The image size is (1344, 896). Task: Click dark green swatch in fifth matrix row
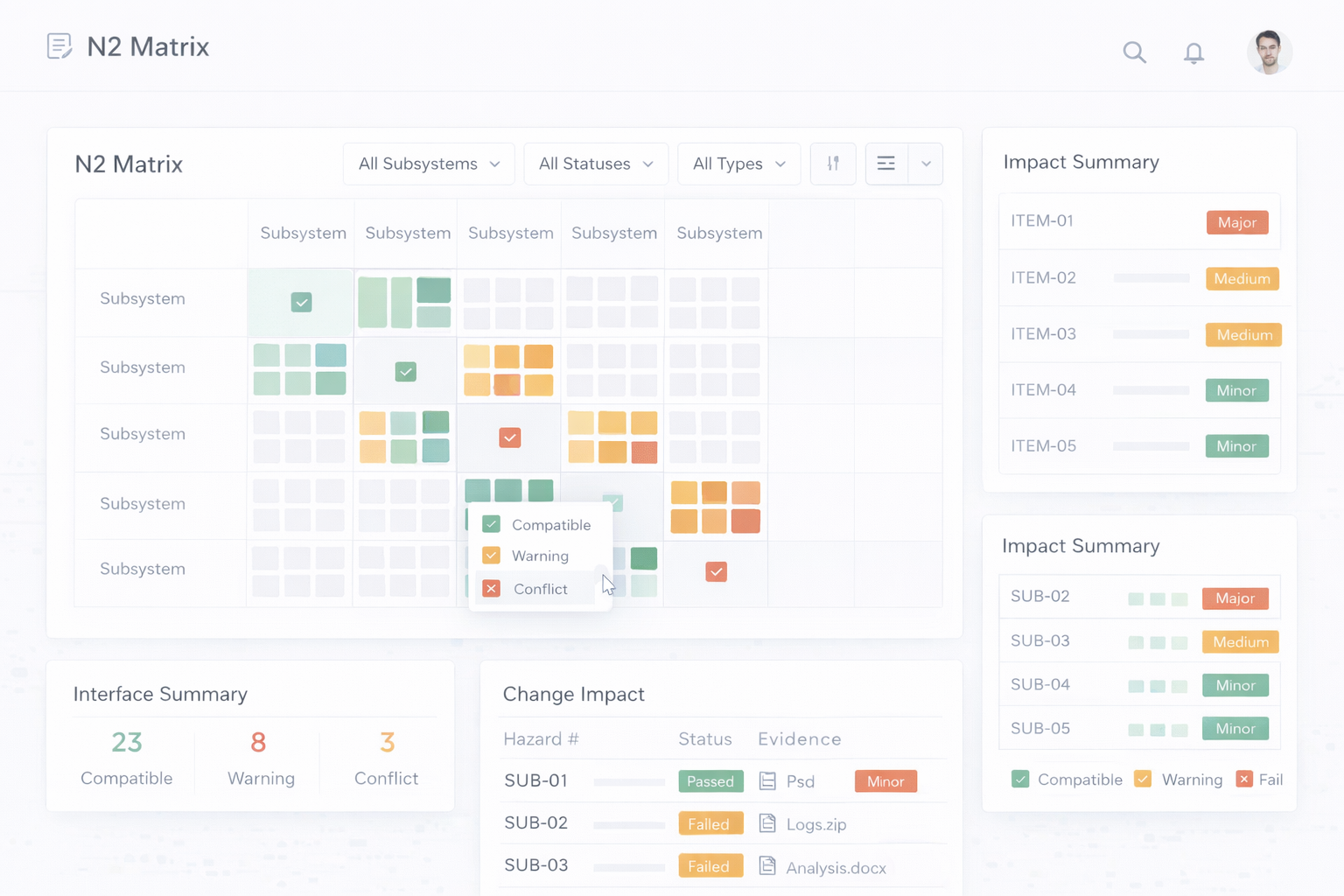644,558
